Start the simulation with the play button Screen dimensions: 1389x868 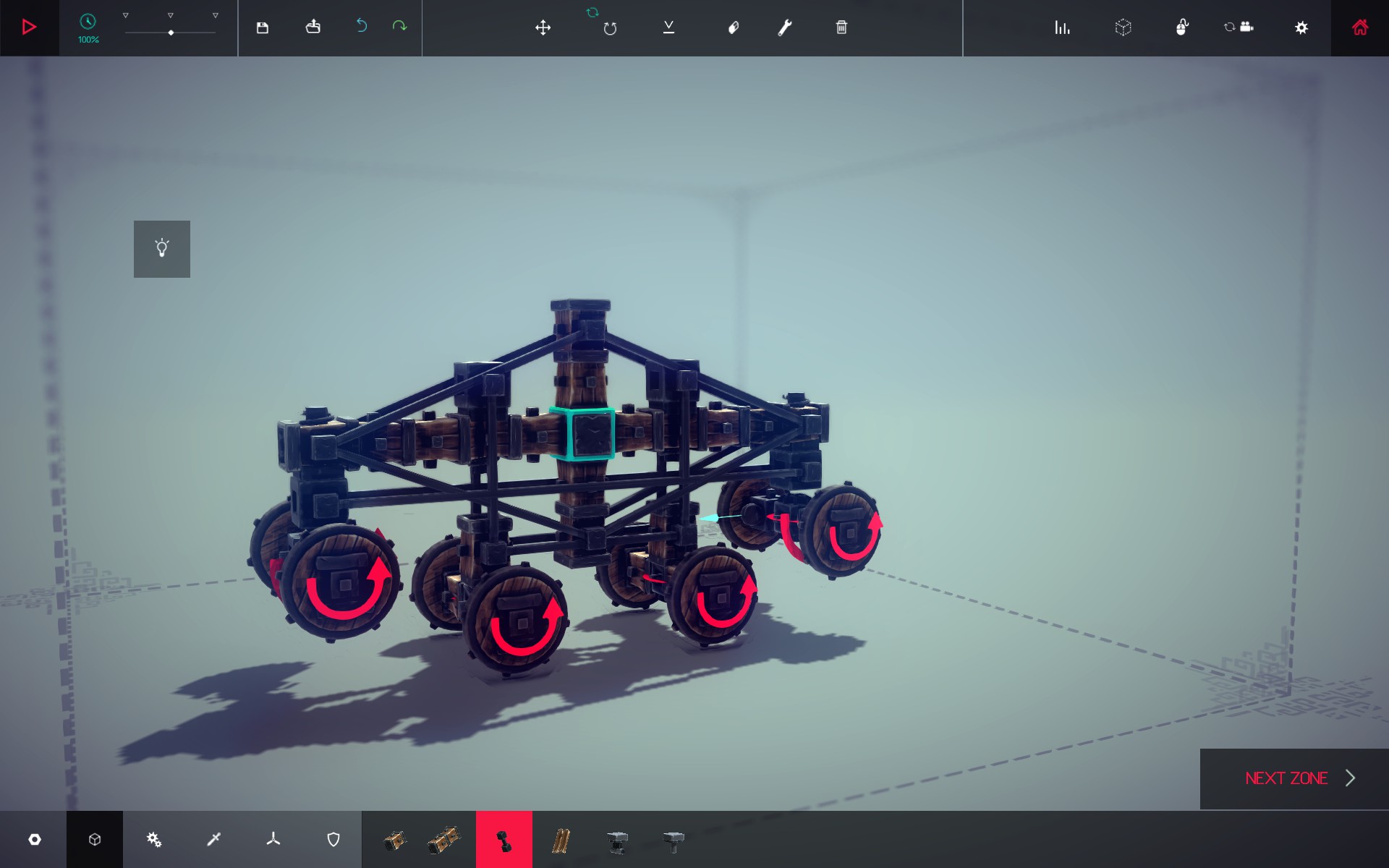pos(29,27)
